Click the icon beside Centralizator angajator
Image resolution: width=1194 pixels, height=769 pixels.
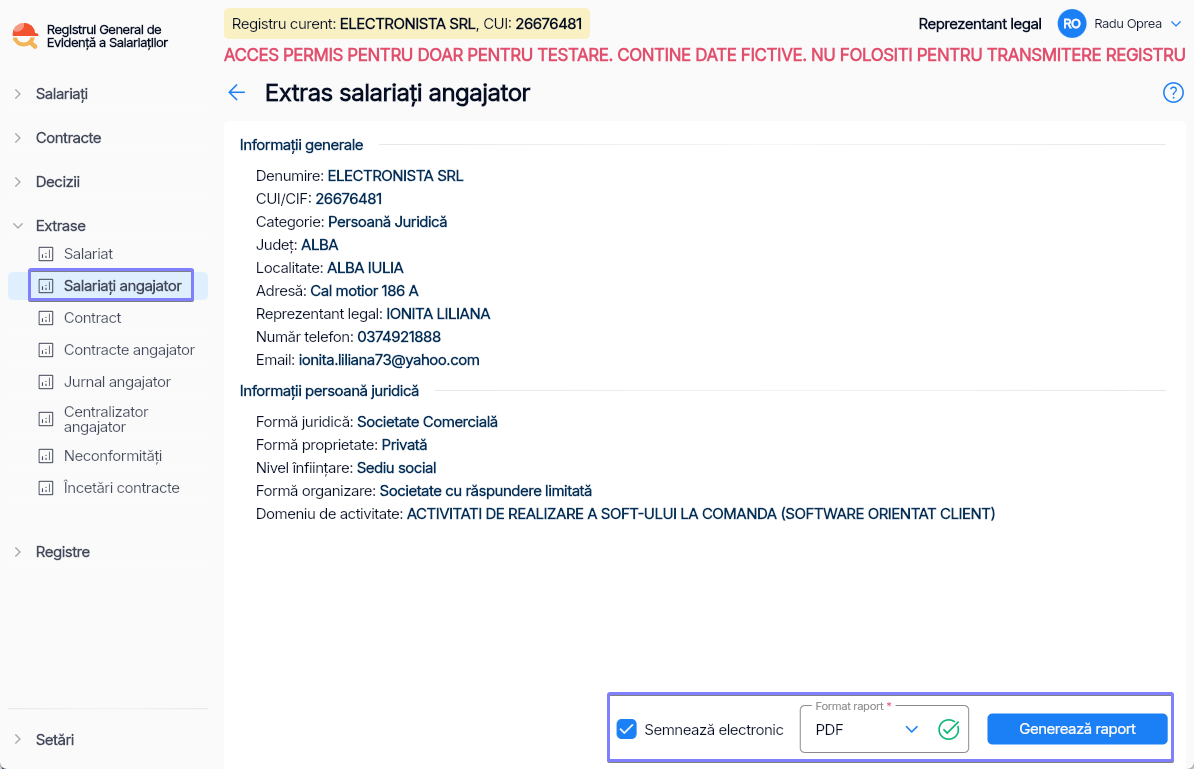46,420
